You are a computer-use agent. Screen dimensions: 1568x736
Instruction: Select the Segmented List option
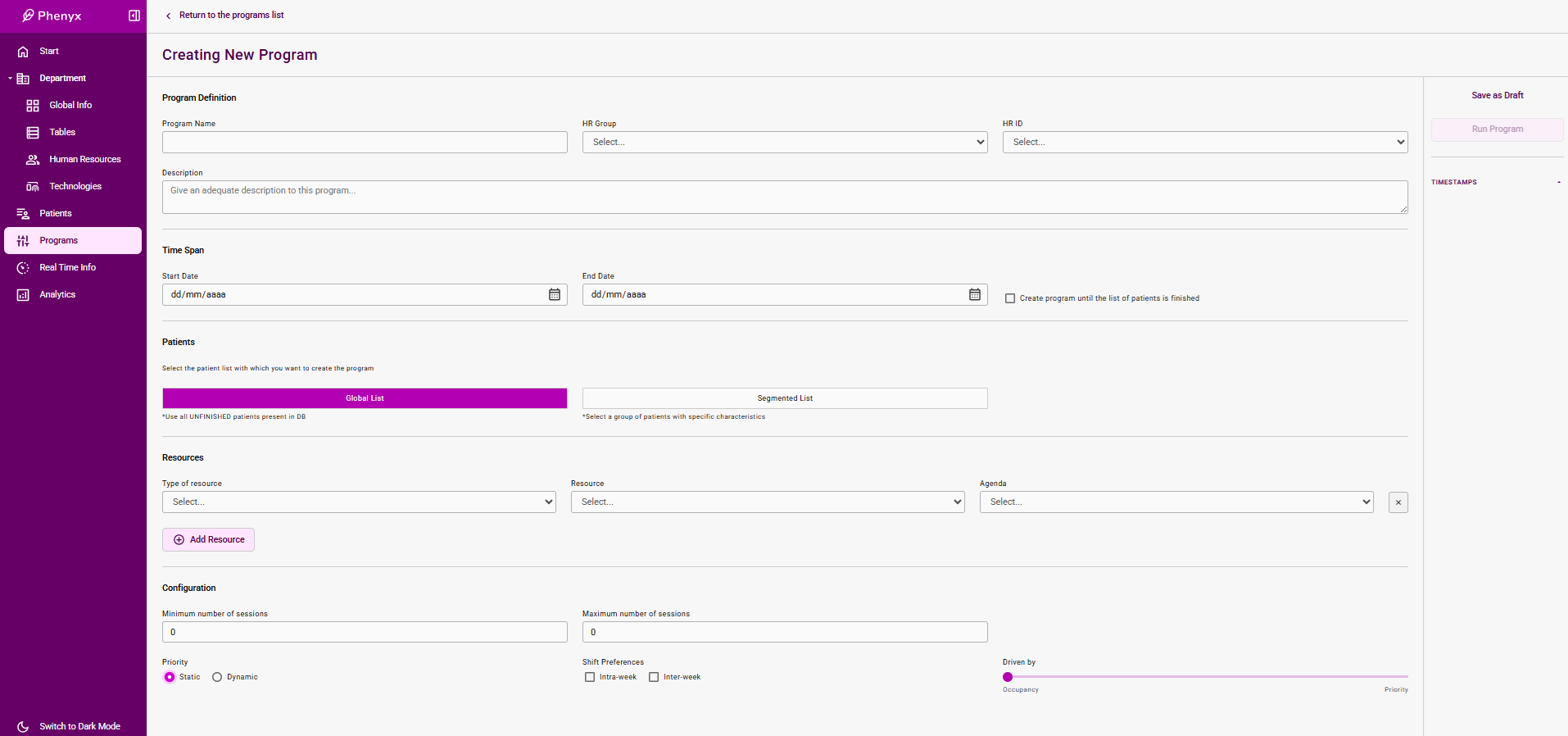(784, 398)
